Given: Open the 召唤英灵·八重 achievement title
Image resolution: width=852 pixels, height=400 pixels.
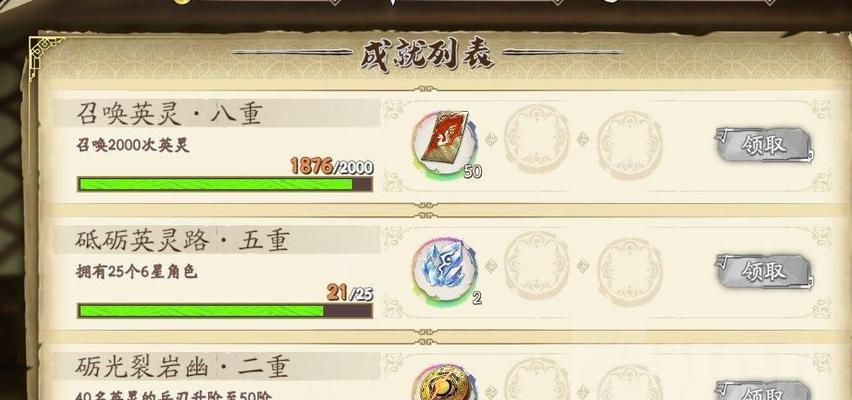Looking at the screenshot, I should 170,114.
